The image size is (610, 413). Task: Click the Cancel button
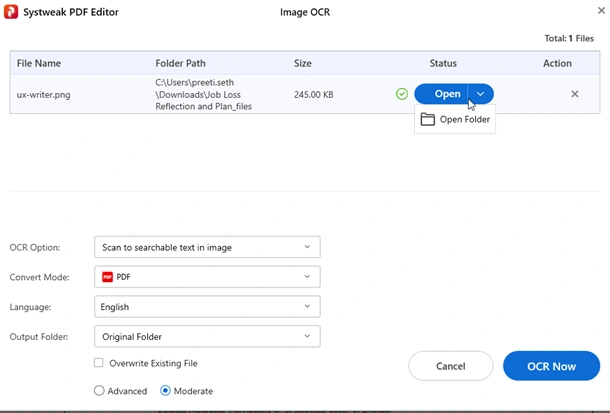coord(450,366)
